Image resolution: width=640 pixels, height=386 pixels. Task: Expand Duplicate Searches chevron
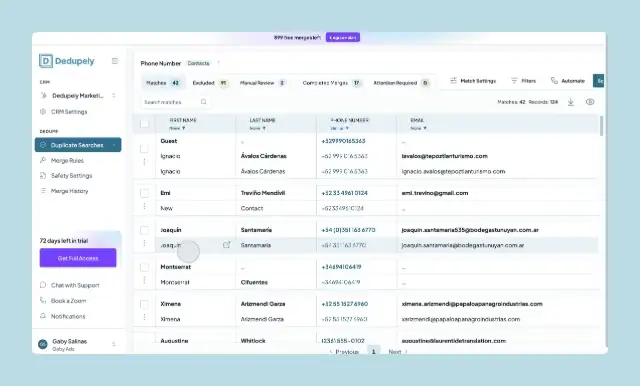(114, 145)
